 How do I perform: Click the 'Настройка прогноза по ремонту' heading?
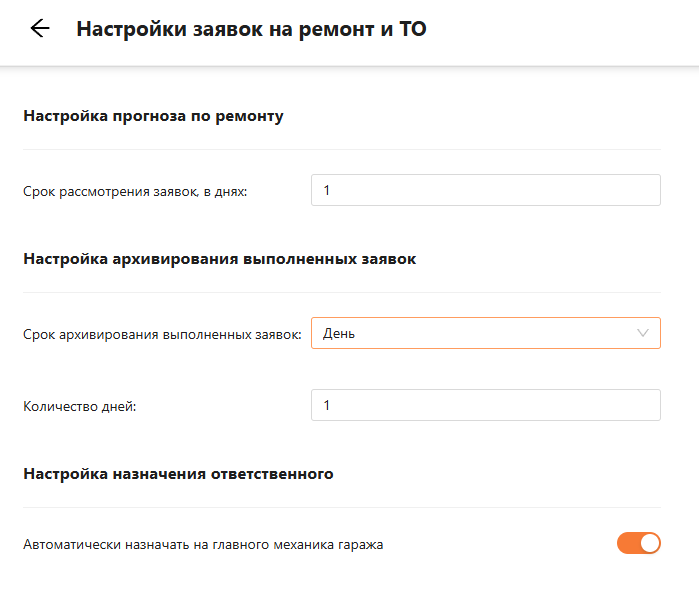pyautogui.click(x=153, y=116)
